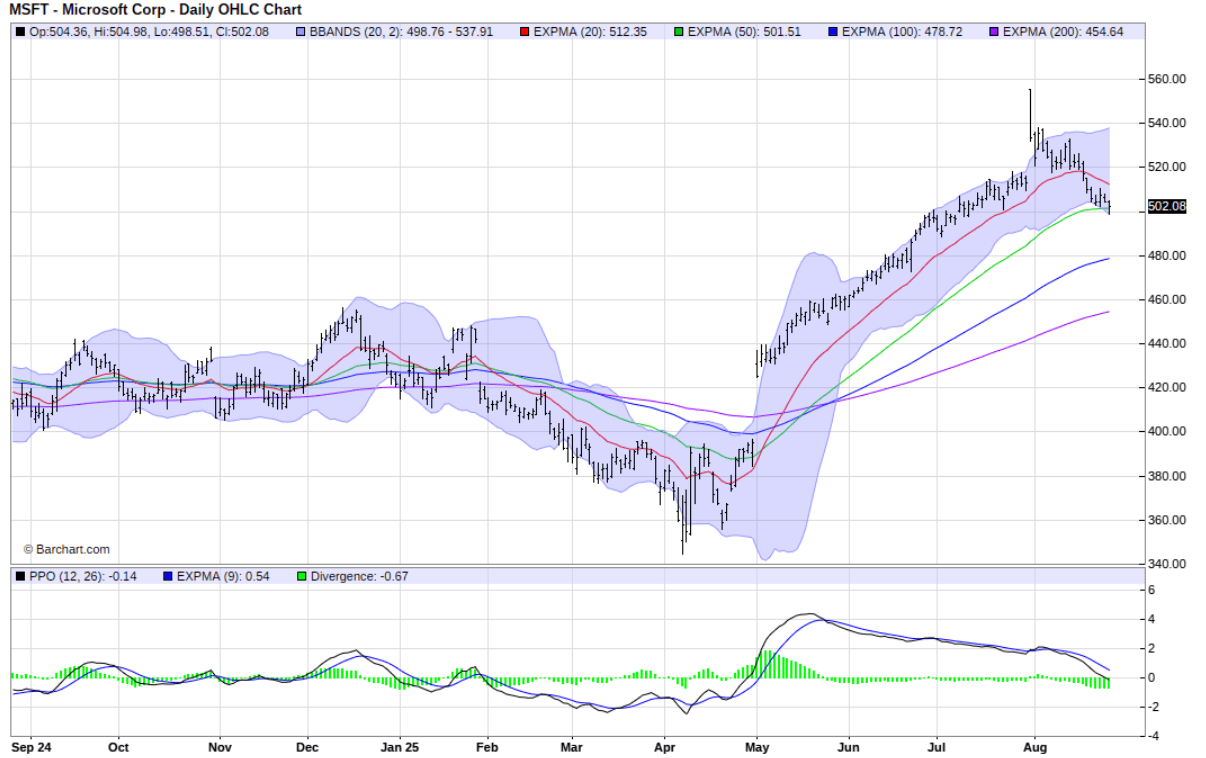Click the 480.00 price axis label
This screenshot has height=758, width=1206.
(1167, 256)
